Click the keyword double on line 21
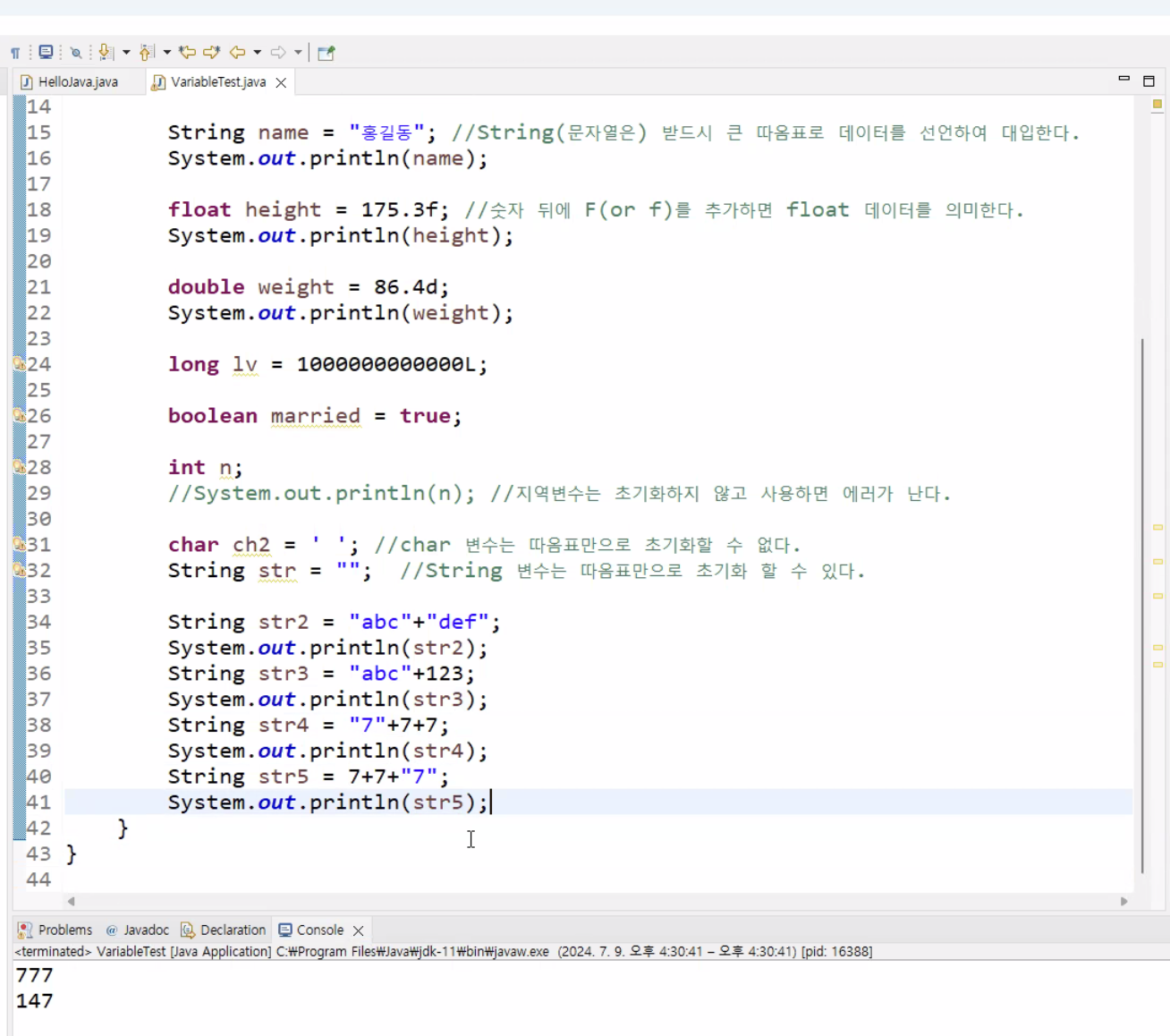This screenshot has height=1036, width=1170. coord(206,286)
